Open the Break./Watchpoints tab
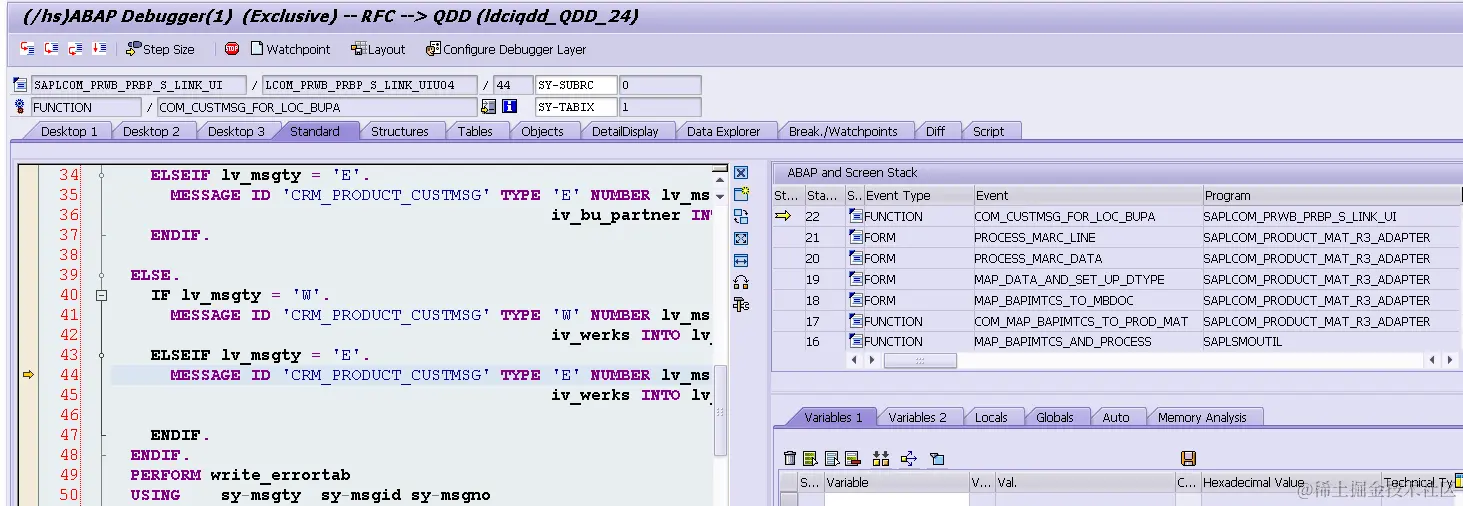 pos(843,131)
